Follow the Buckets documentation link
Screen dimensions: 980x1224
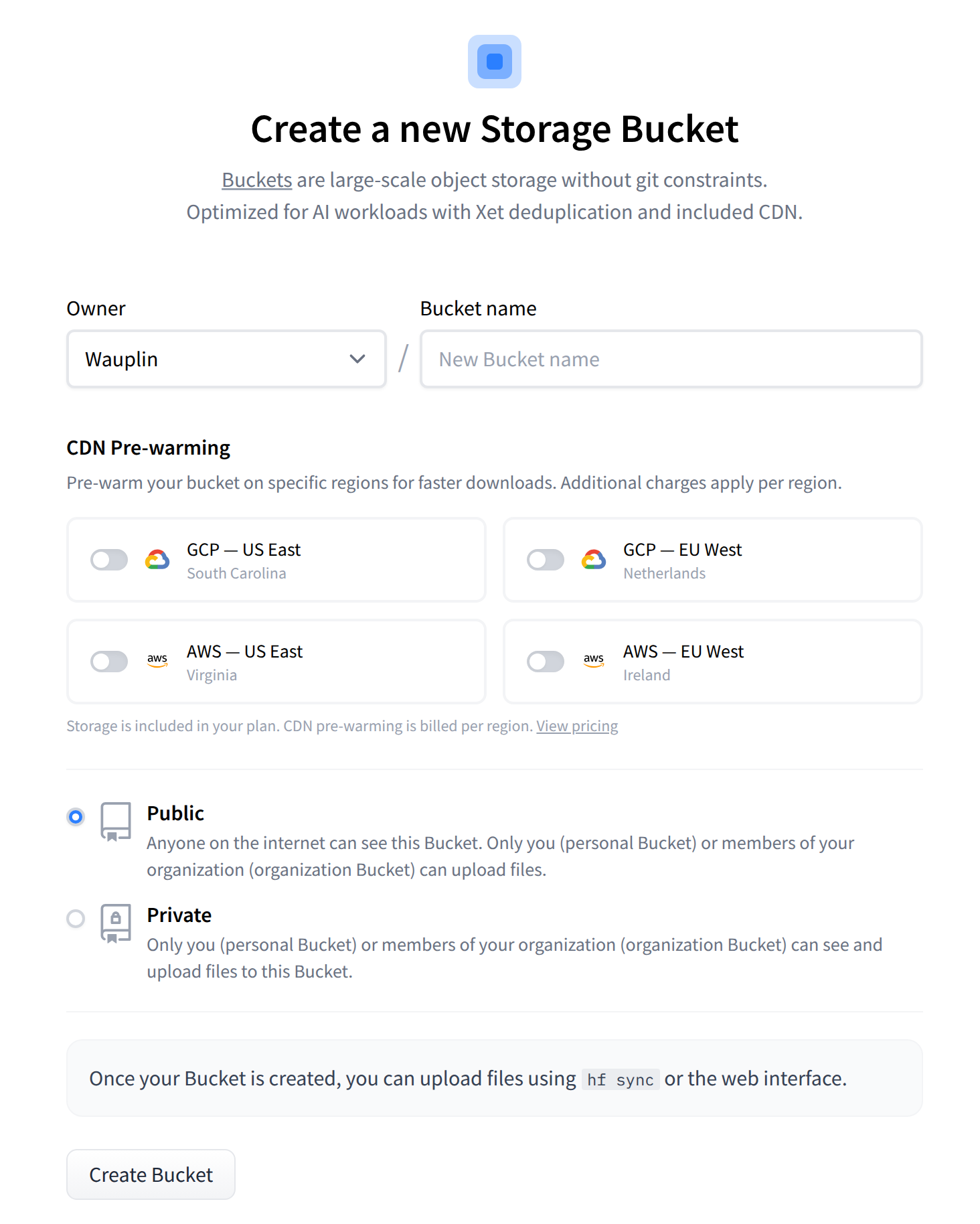point(256,180)
